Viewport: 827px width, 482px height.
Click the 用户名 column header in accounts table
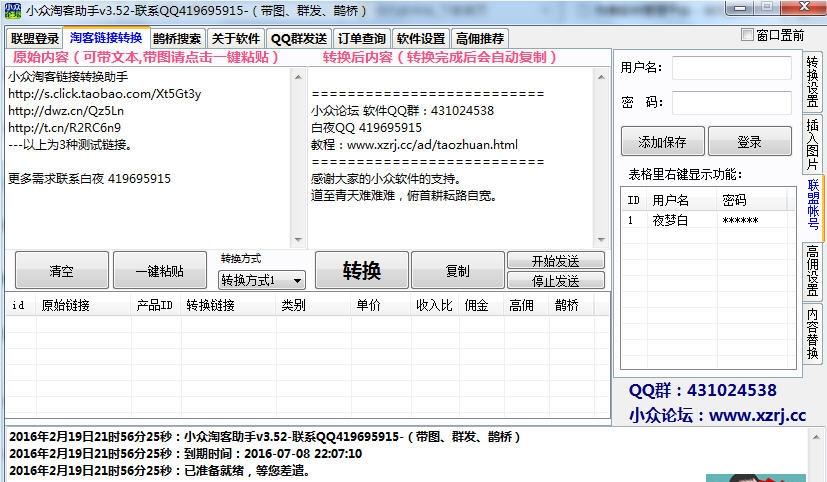(x=682, y=200)
